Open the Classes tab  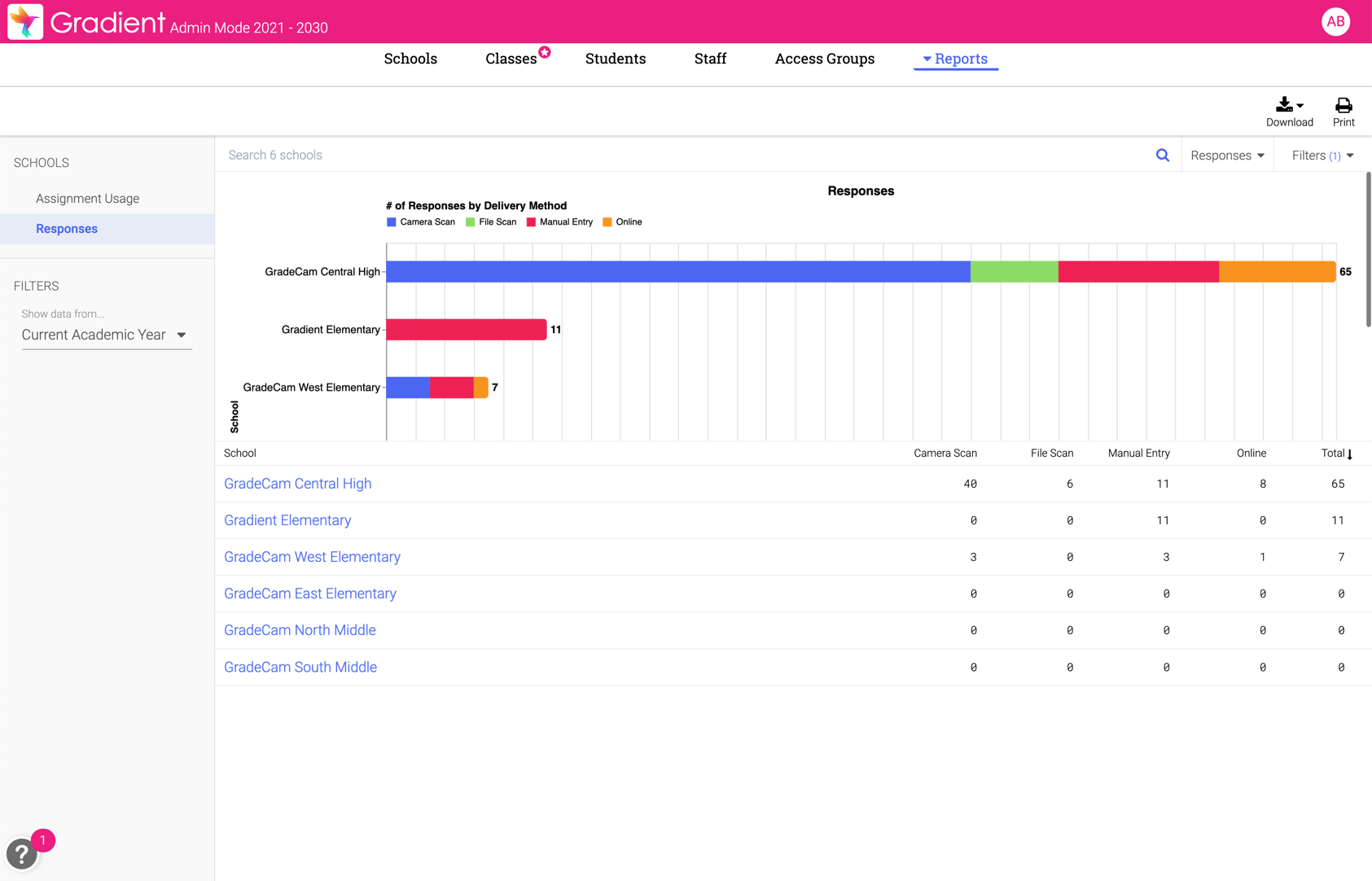pyautogui.click(x=511, y=59)
